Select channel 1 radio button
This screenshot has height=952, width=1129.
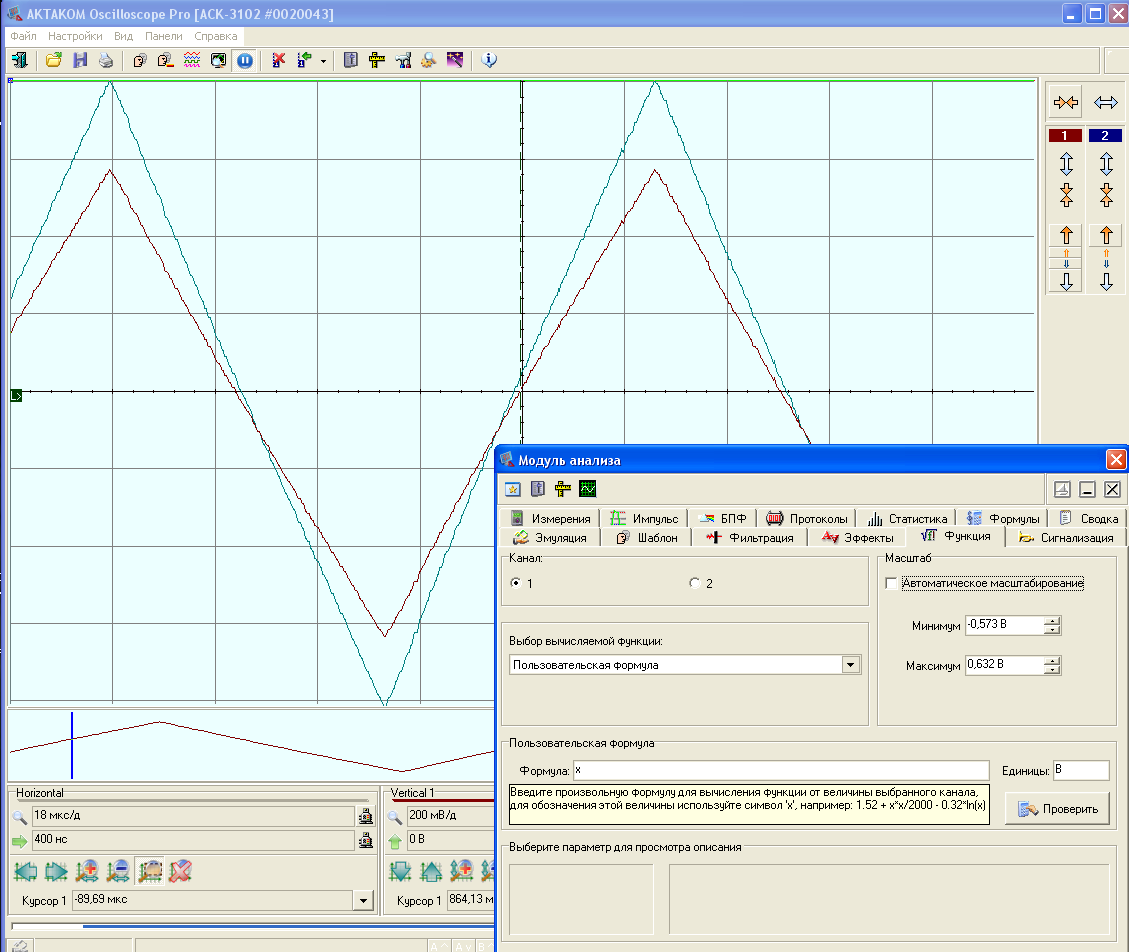pos(516,583)
